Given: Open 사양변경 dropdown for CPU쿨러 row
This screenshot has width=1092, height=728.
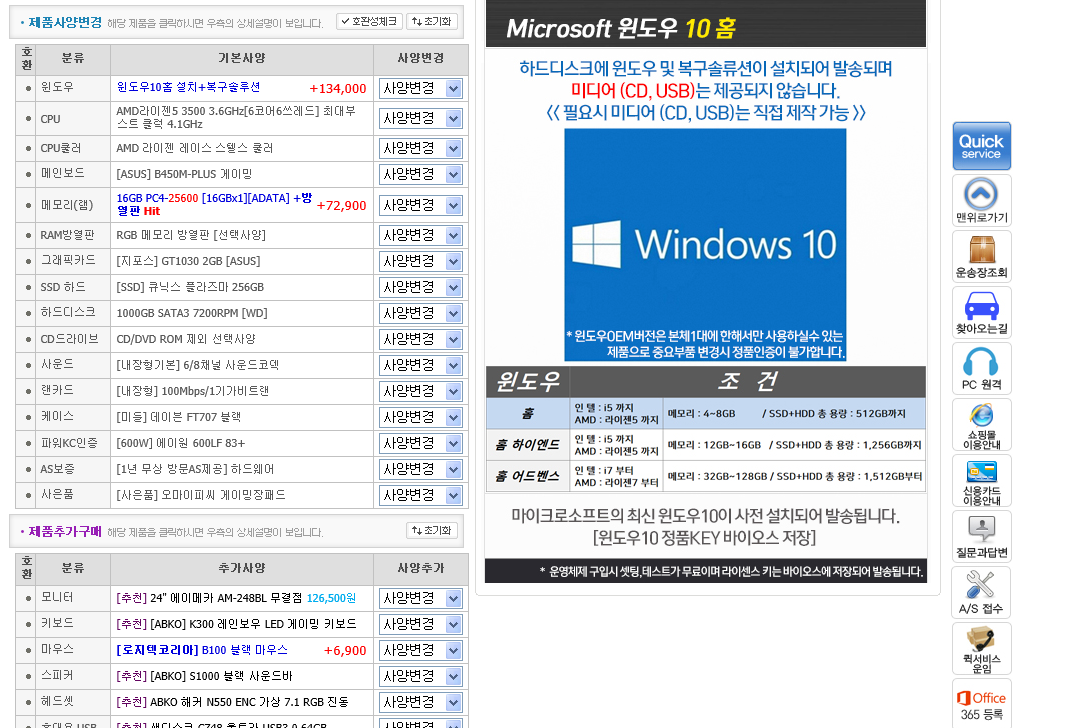Looking at the screenshot, I should [421, 148].
